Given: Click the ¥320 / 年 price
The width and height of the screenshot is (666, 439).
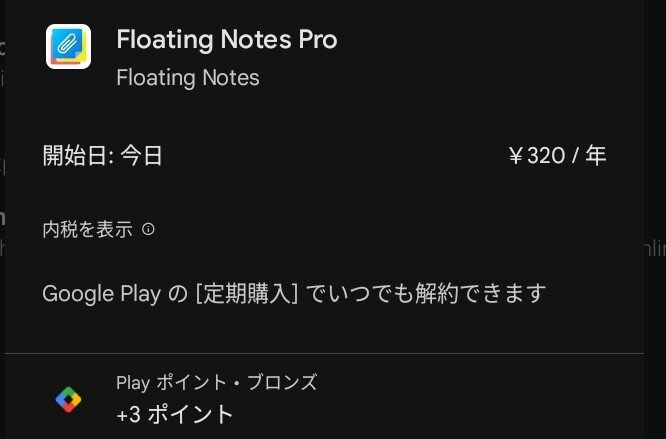Looking at the screenshot, I should (557, 155).
